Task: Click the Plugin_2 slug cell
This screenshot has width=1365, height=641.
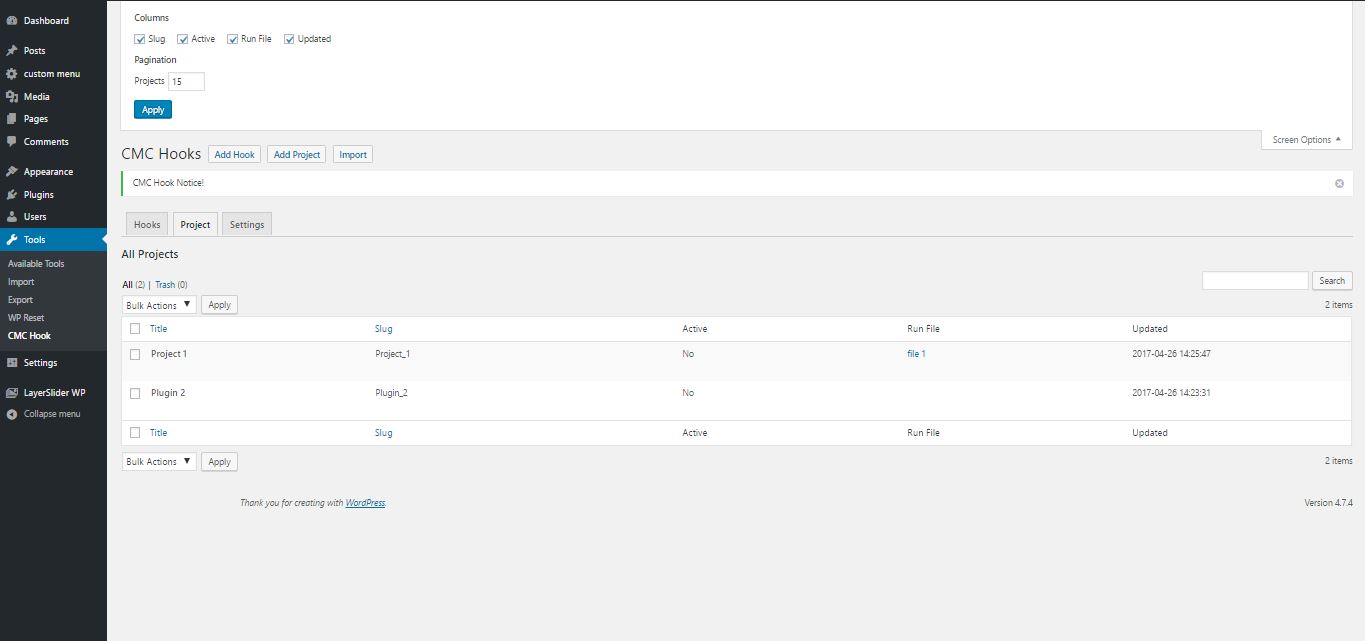Action: click(391, 393)
